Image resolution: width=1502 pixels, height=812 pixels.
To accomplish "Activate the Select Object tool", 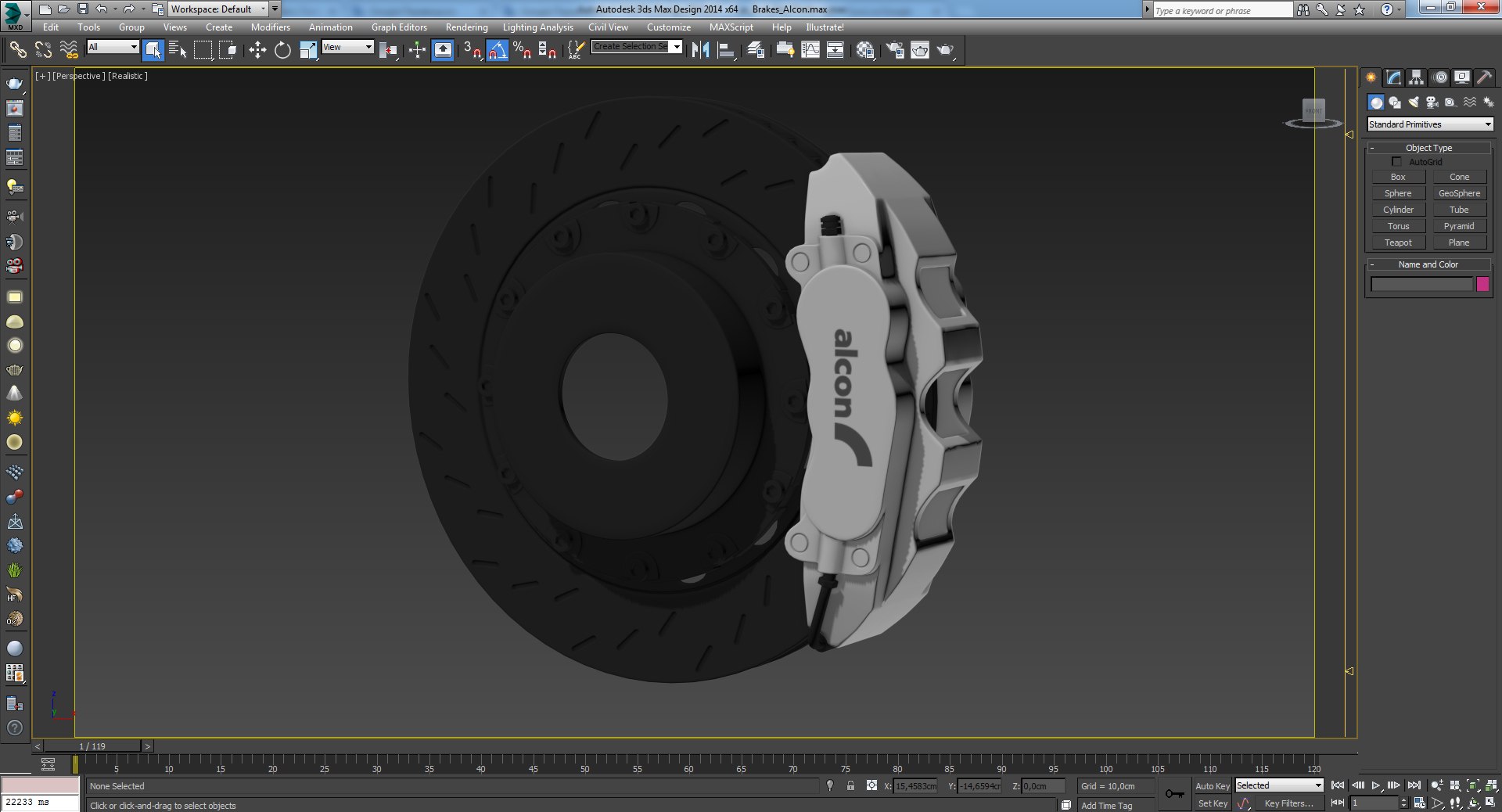I will (153, 50).
